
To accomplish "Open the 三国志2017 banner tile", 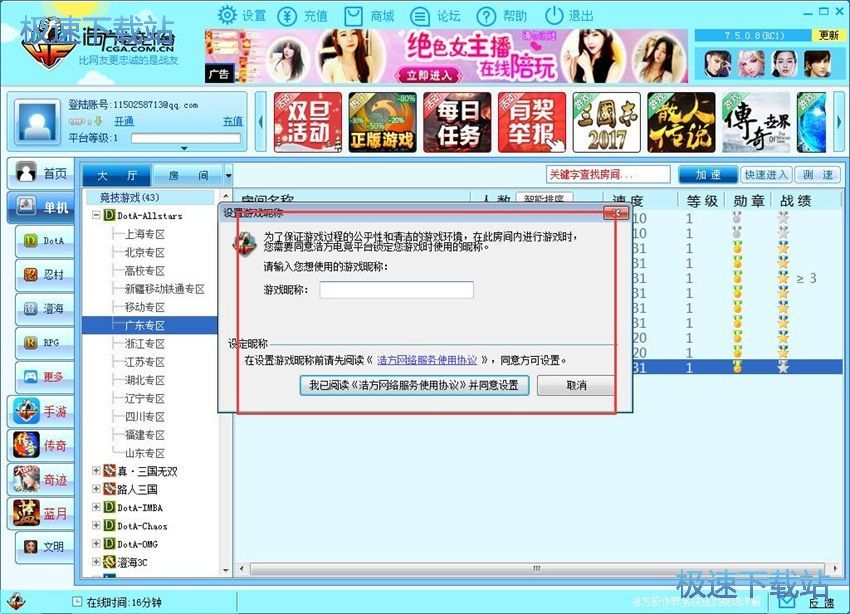I will pos(607,122).
